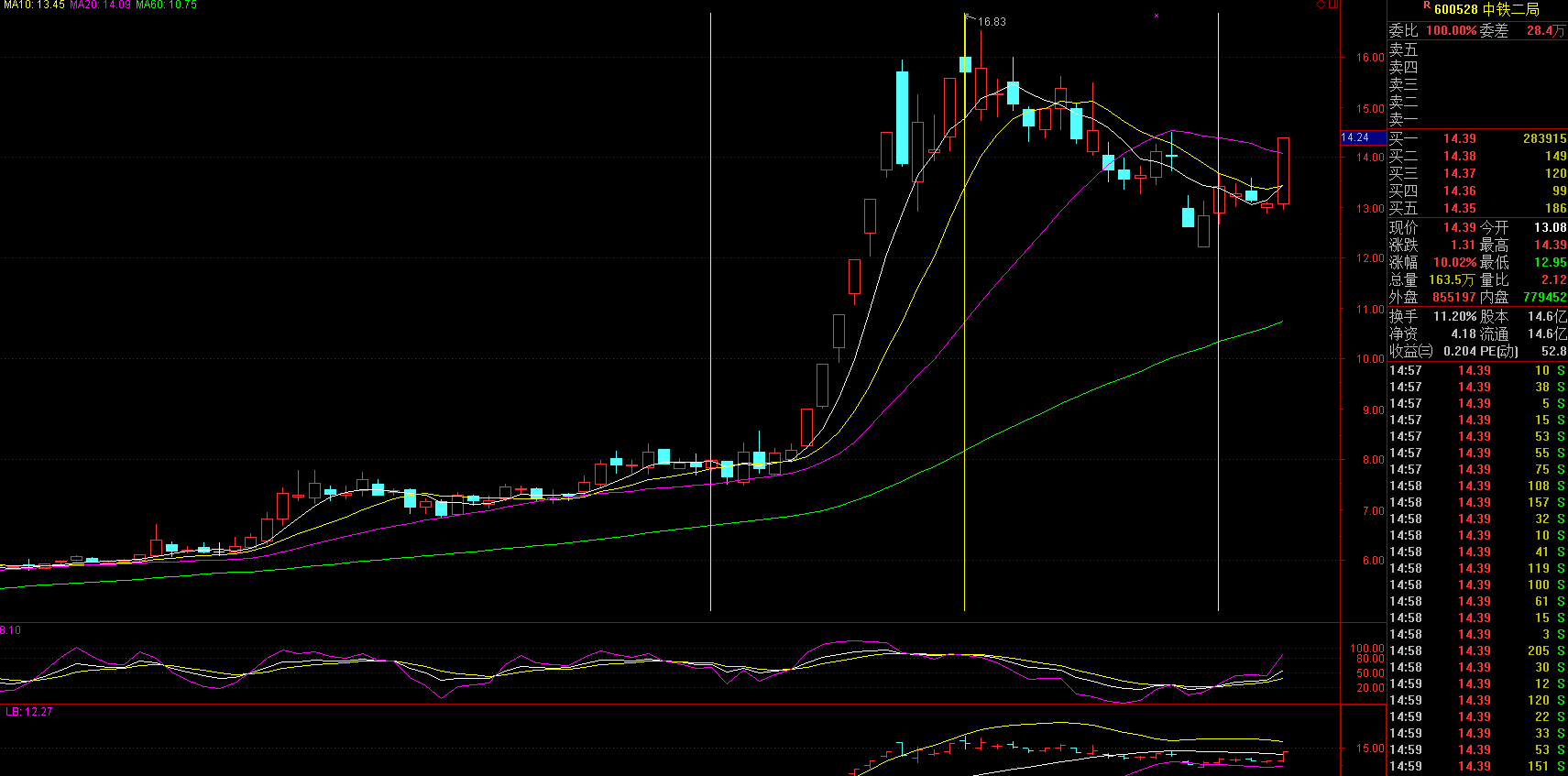Select the green MA60 indicator label
1568x776 pixels.
pos(166,5)
